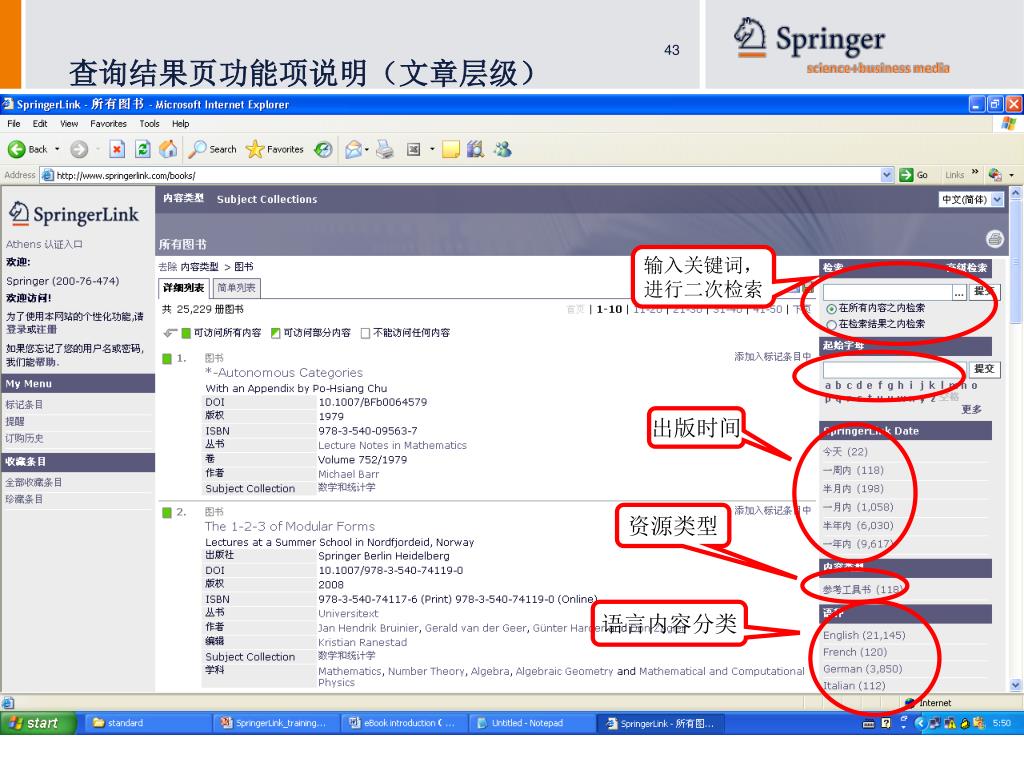The image size is (1024, 768).
Task: Click the Mail envelope icon
Action: click(x=353, y=150)
